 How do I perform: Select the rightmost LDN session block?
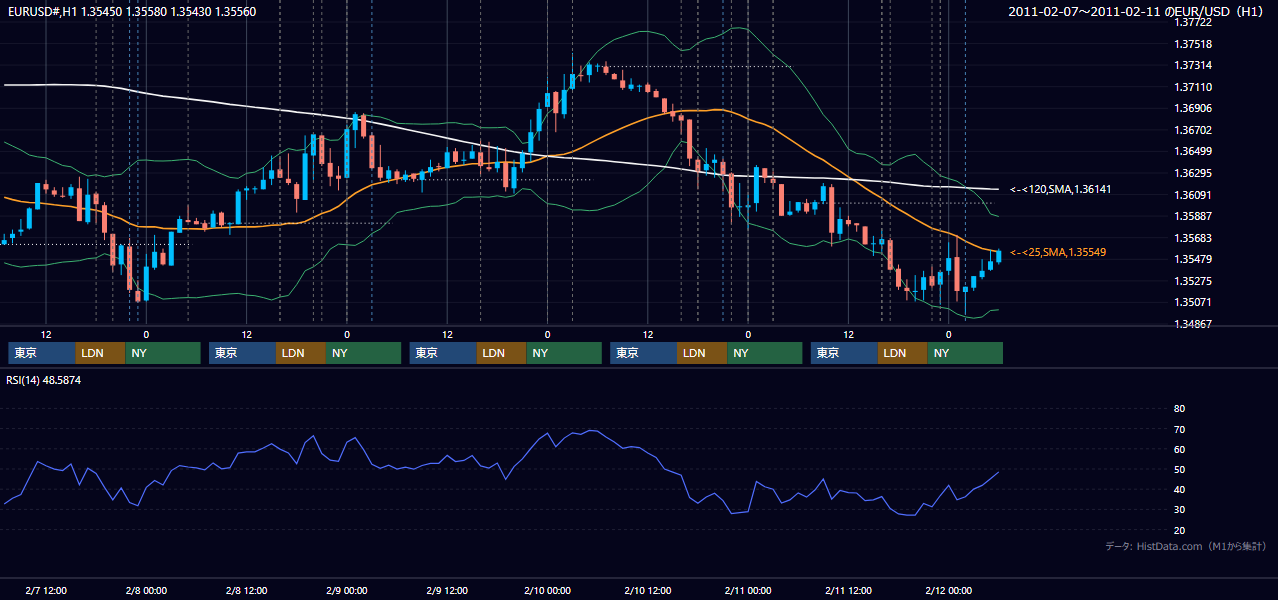[x=903, y=353]
